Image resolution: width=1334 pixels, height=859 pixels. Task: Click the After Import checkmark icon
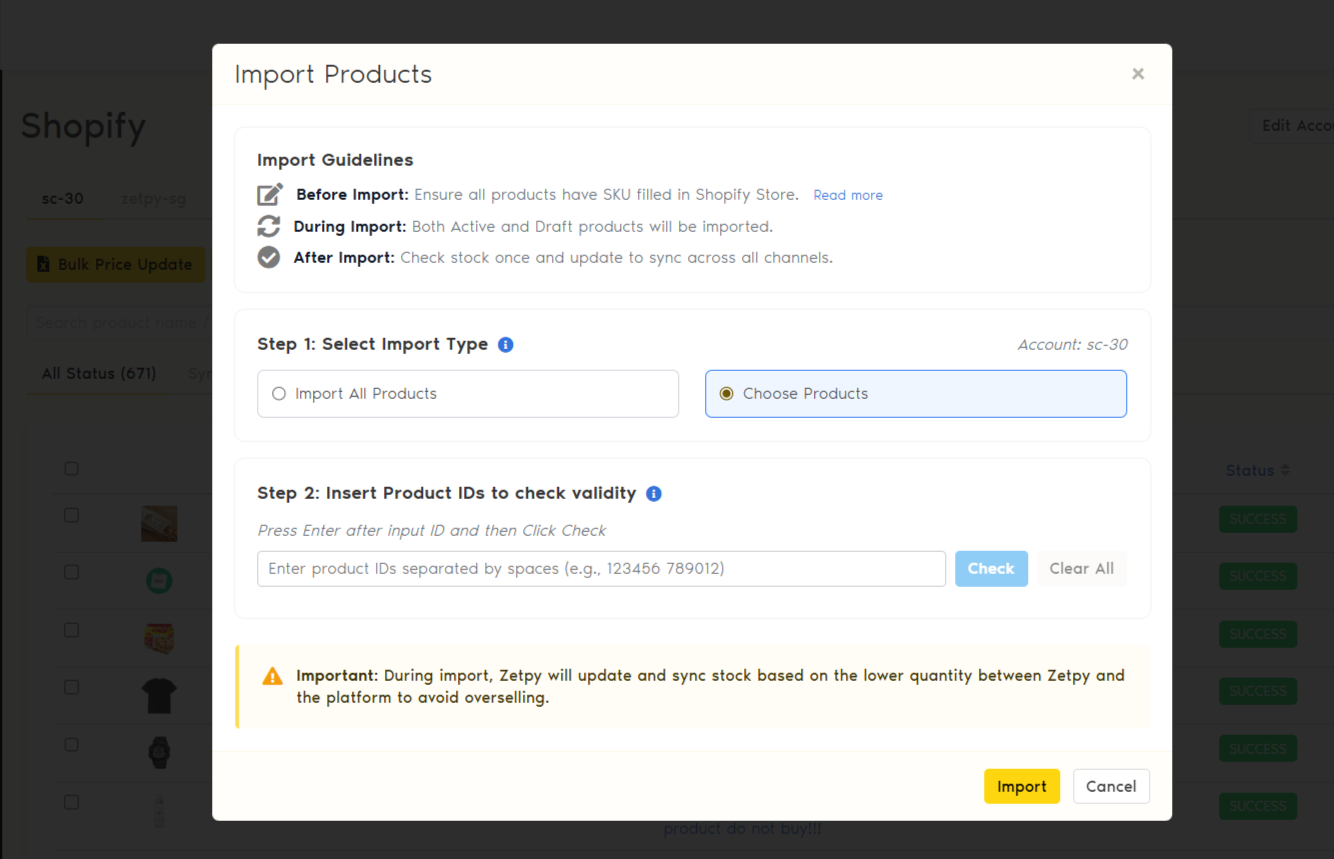(x=269, y=257)
